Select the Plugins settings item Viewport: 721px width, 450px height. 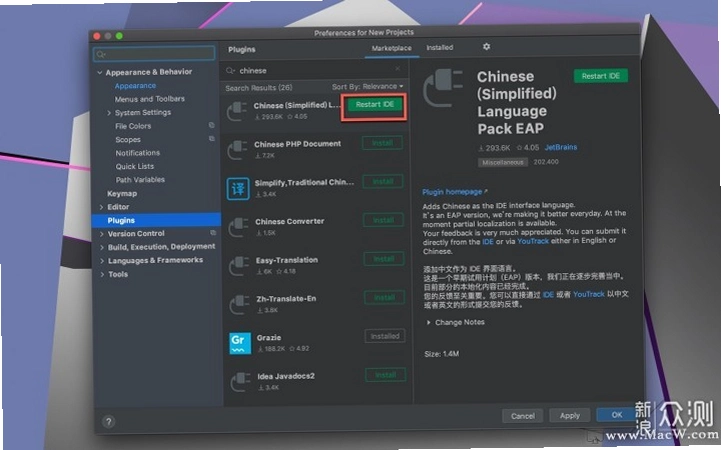(x=157, y=220)
